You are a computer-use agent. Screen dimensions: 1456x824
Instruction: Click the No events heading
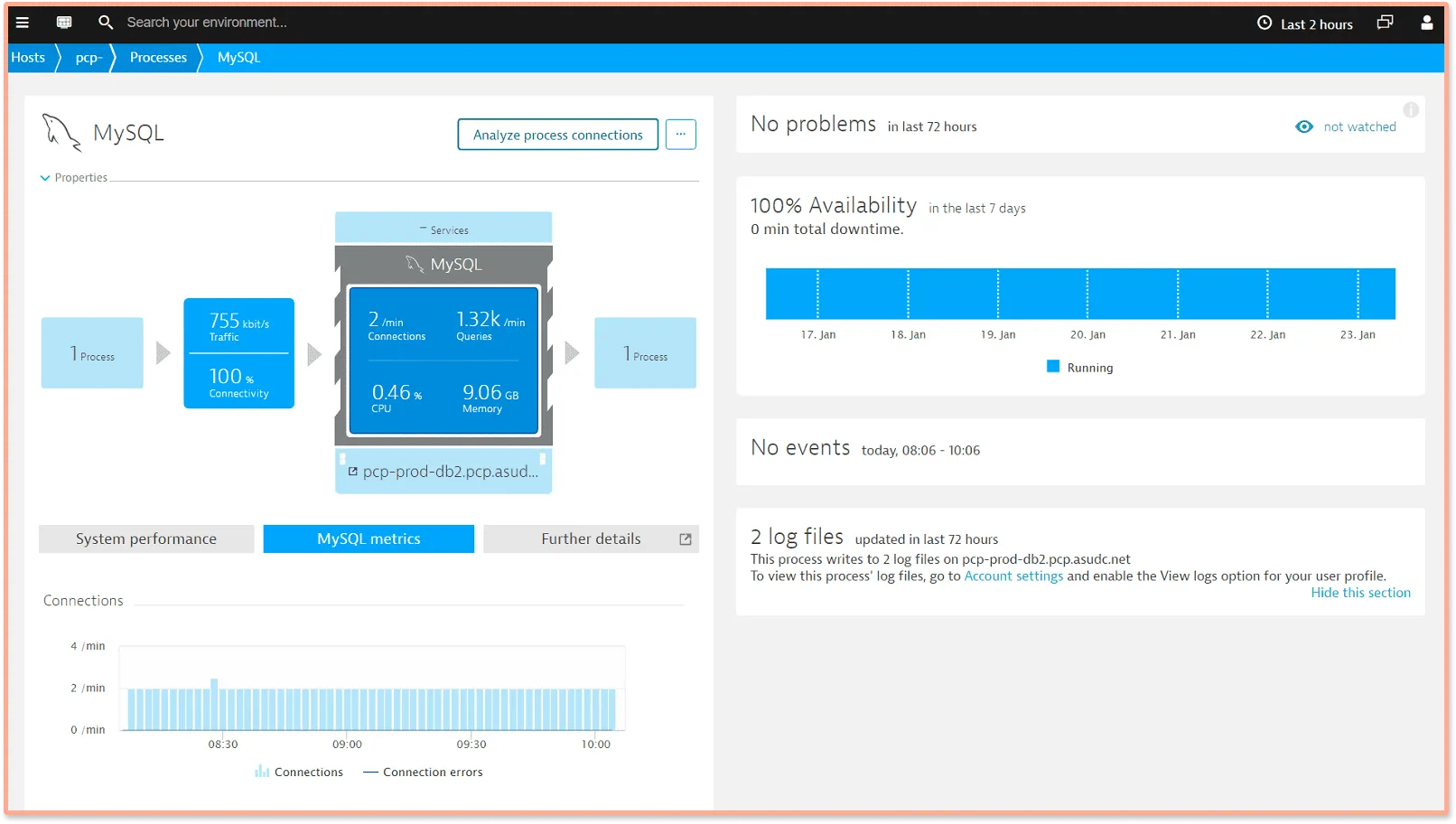click(800, 448)
